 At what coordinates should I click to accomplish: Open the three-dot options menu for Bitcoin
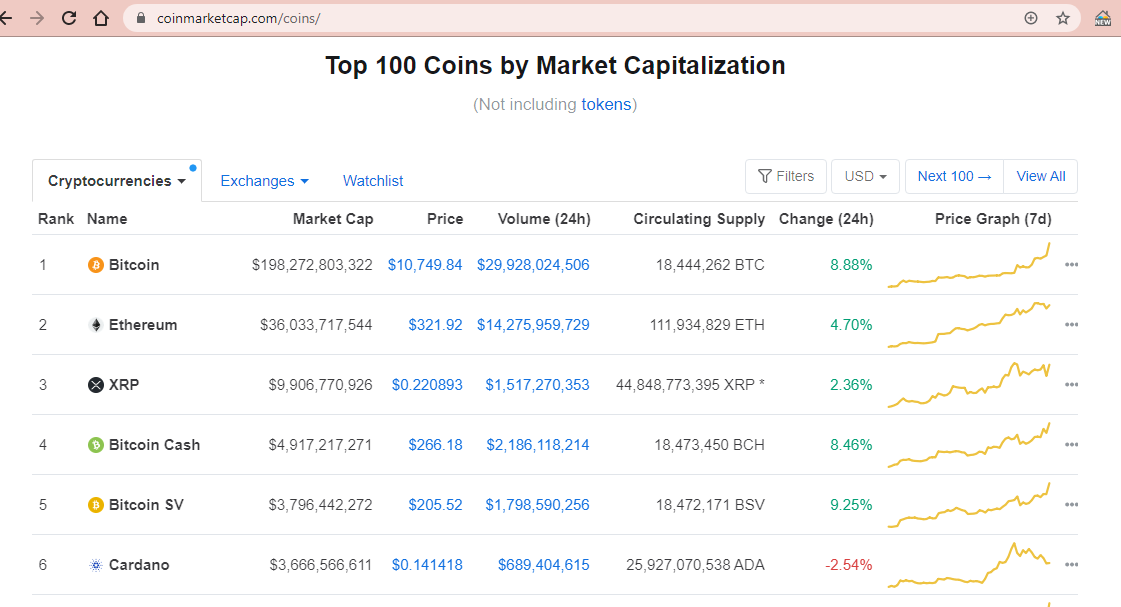point(1072,265)
